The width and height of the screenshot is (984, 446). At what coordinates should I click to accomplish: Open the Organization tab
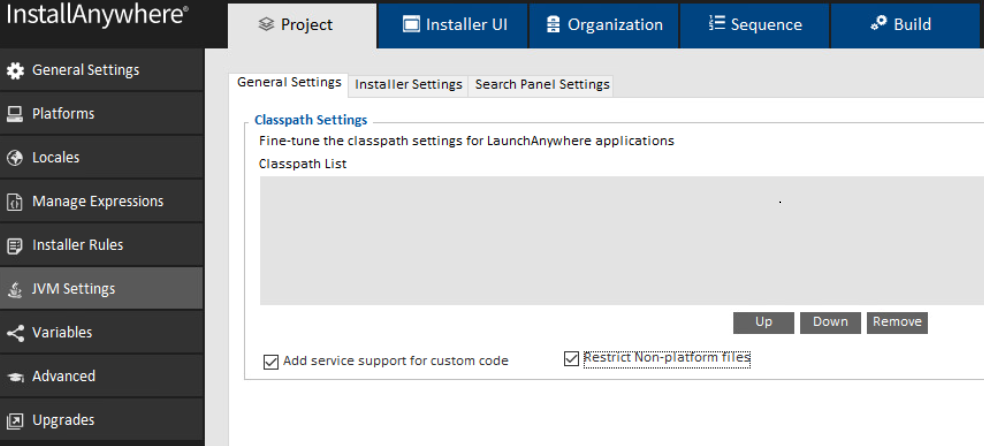click(x=604, y=25)
